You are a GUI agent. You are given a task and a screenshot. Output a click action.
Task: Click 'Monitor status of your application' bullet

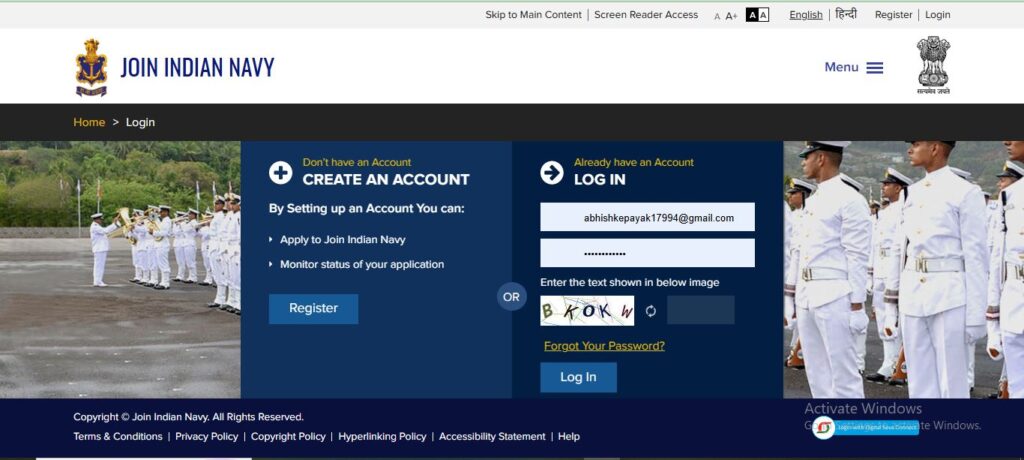[362, 265]
